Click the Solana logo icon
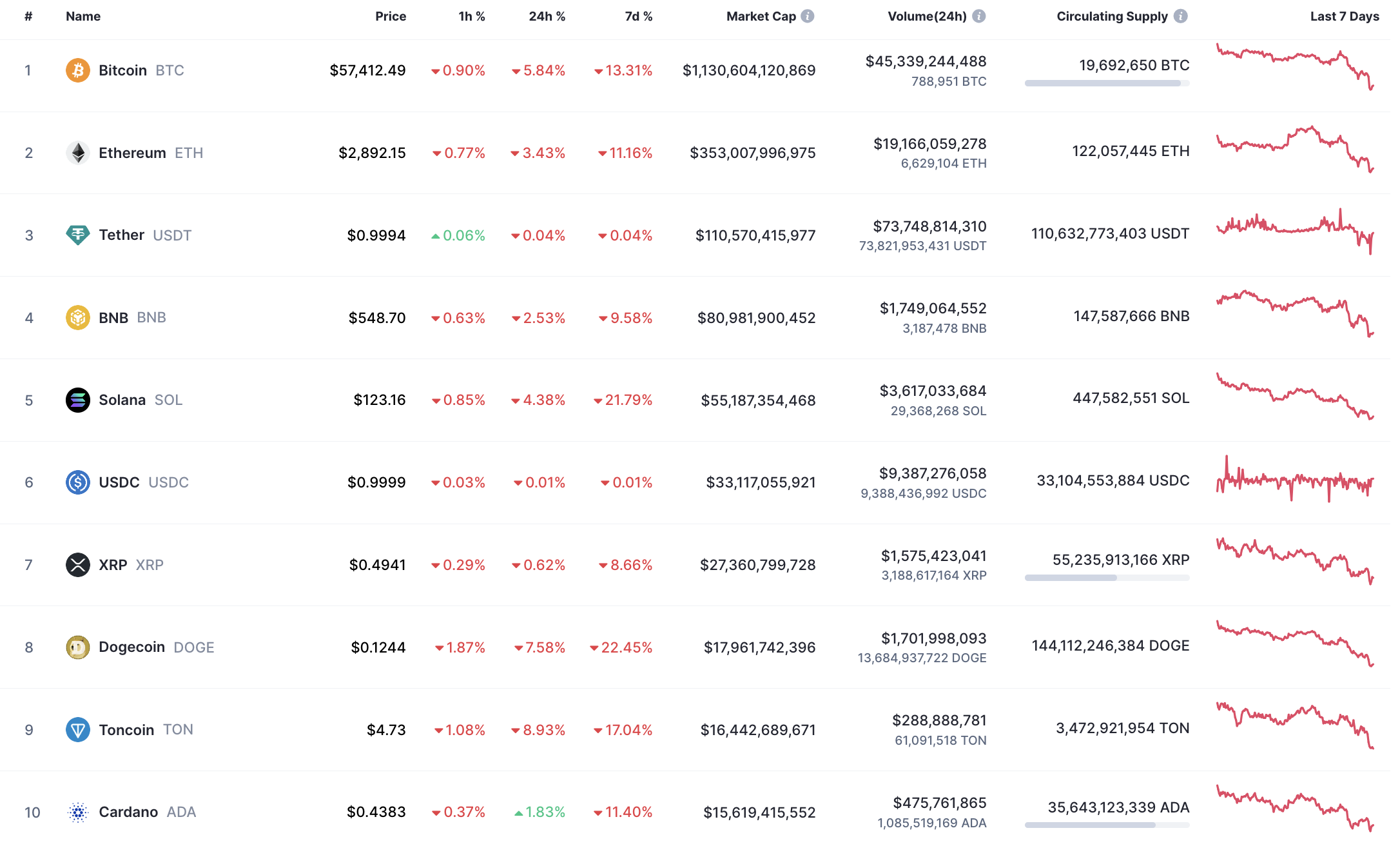Screen dimensions: 1400x846 pyautogui.click(x=78, y=400)
